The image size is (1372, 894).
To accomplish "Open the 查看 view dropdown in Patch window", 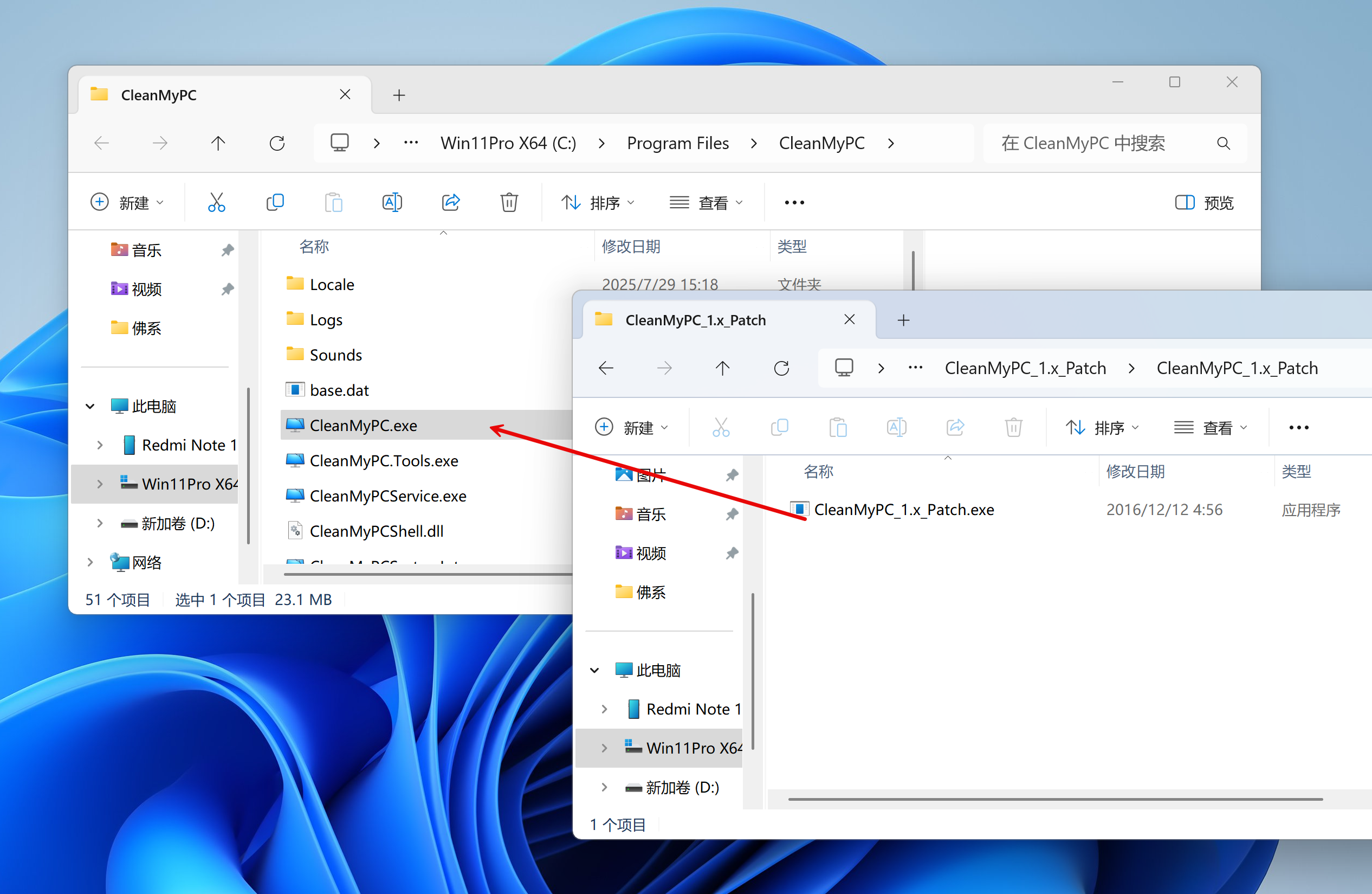I will (1211, 427).
